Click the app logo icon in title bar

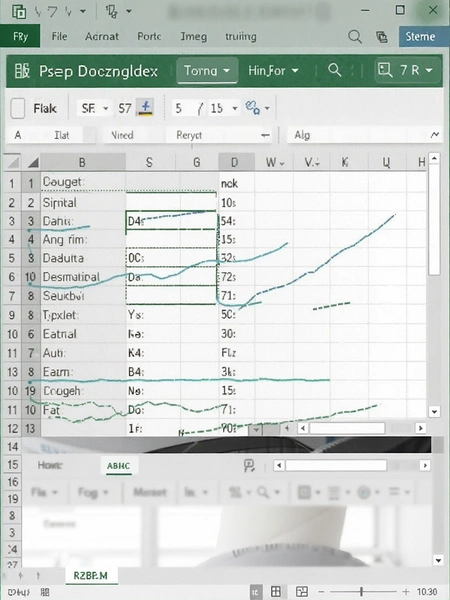point(18,12)
